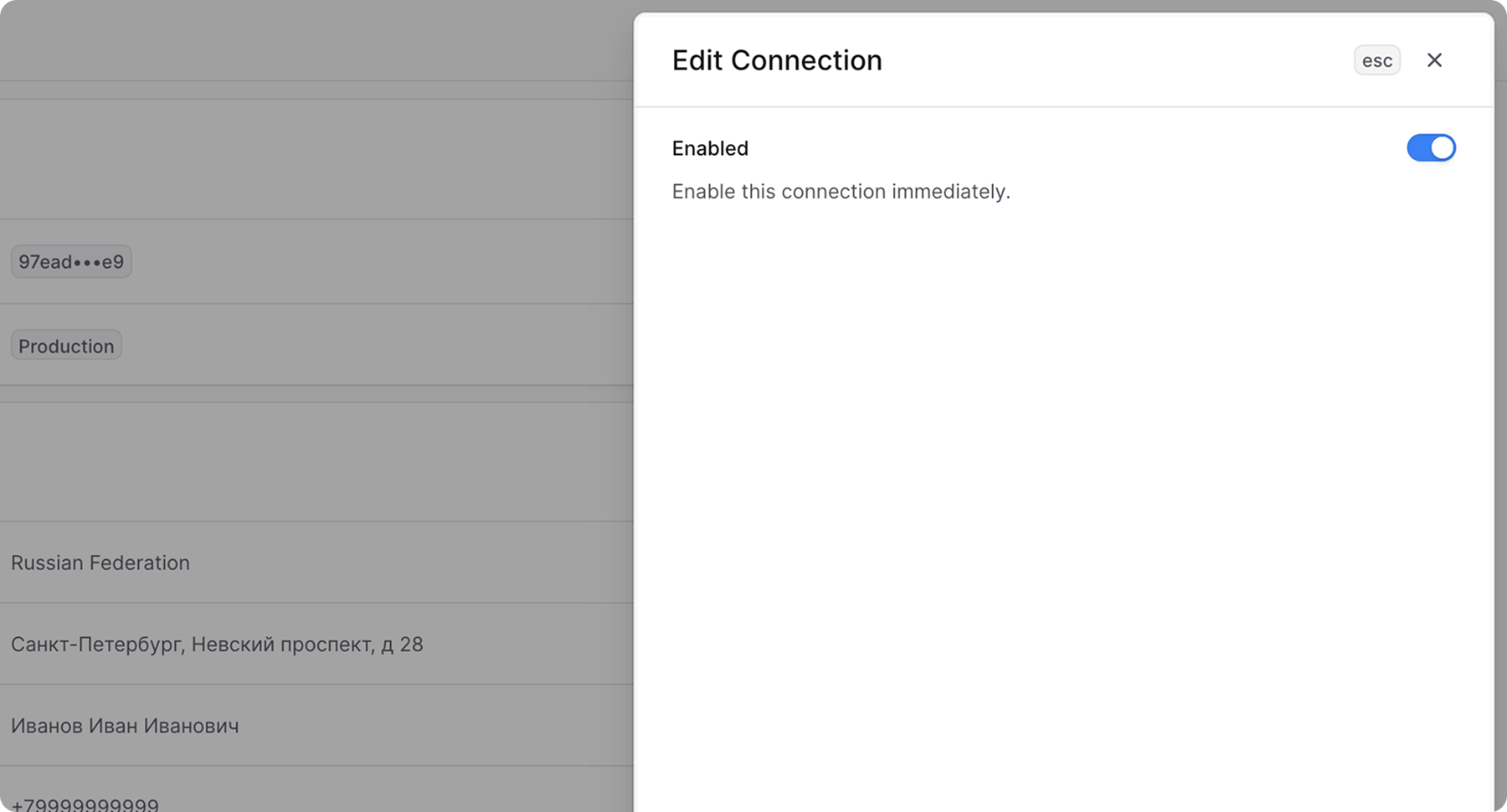Click the Edit Connection heading

point(777,60)
